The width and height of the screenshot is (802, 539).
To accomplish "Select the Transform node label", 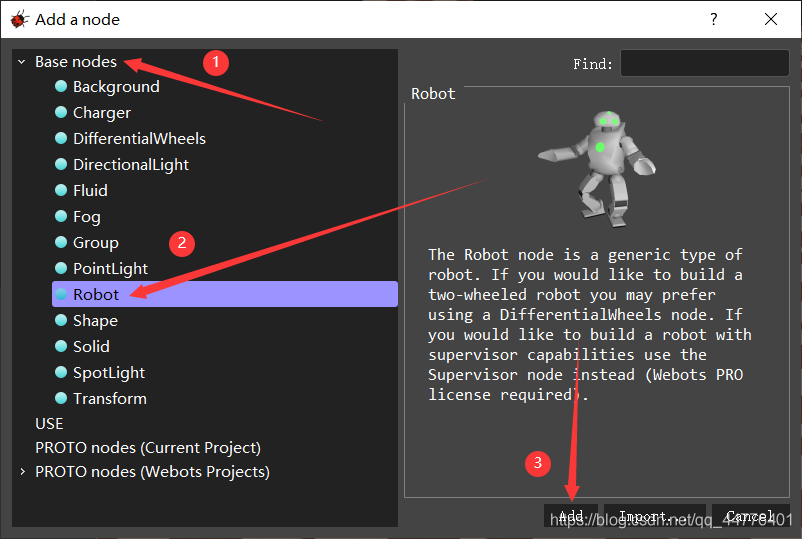I will 110,399.
